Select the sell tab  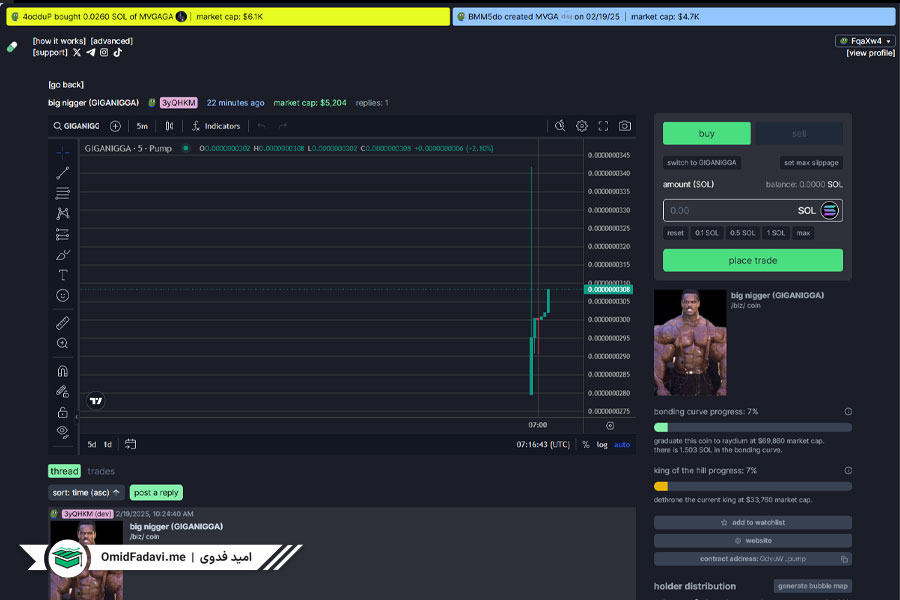(799, 133)
